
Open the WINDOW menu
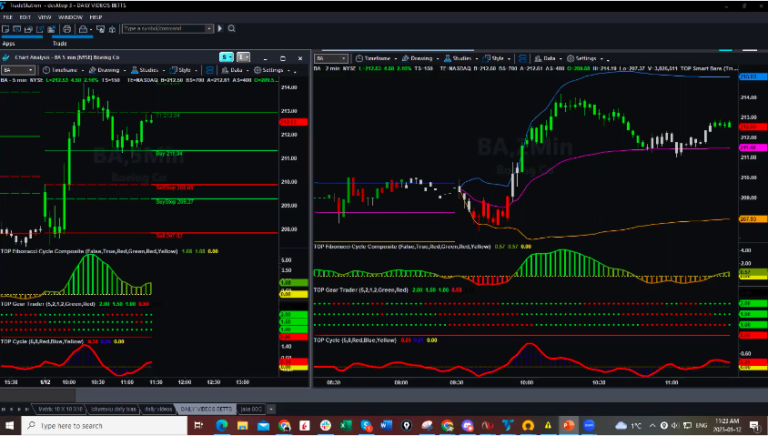[x=70, y=19]
